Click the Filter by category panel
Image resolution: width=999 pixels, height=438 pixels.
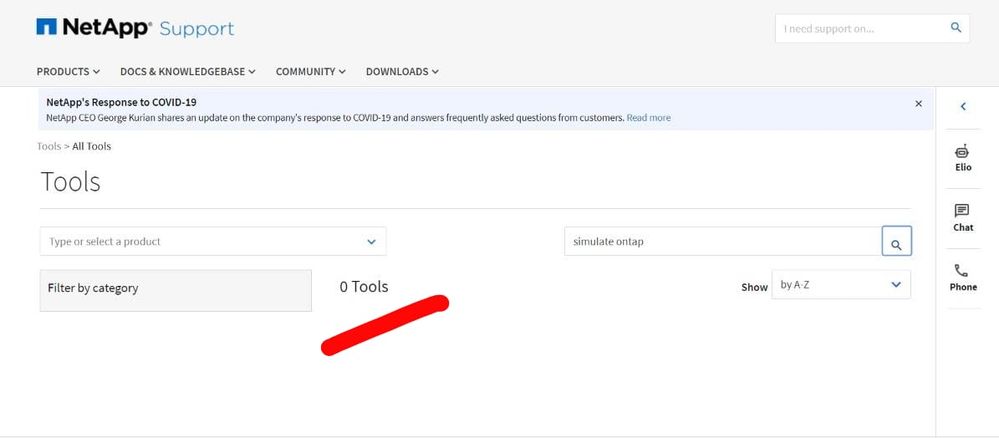(176, 290)
